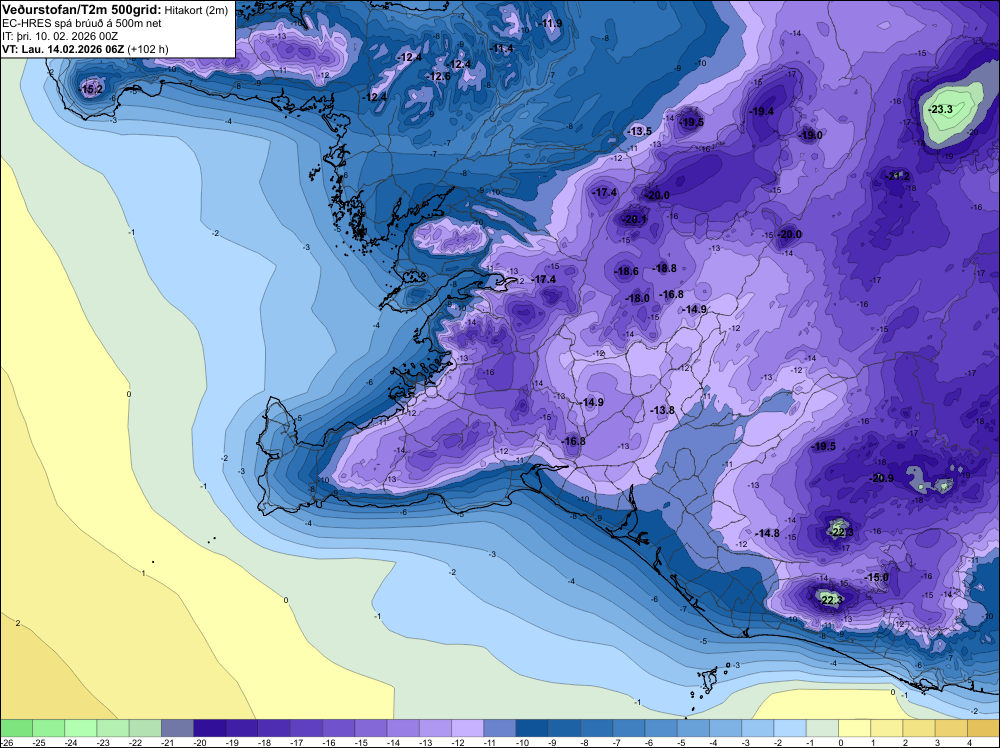Viewport: 1000px width, 748px height.
Task: Click the -23.3 temperature value on the map
Action: pos(941,109)
